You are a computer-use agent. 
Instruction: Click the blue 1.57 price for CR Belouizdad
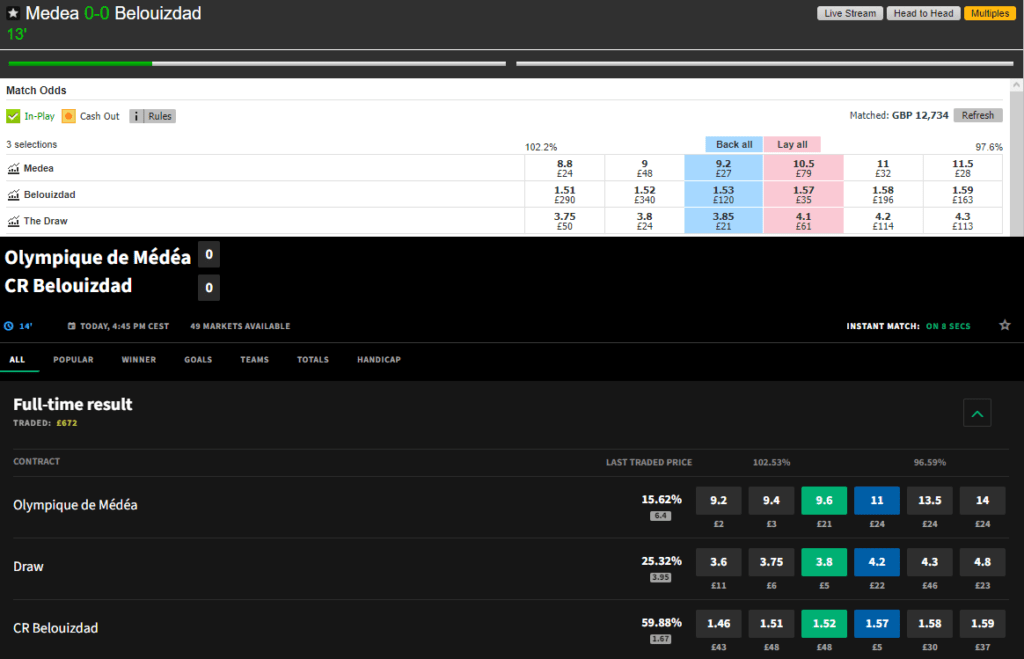point(877,624)
